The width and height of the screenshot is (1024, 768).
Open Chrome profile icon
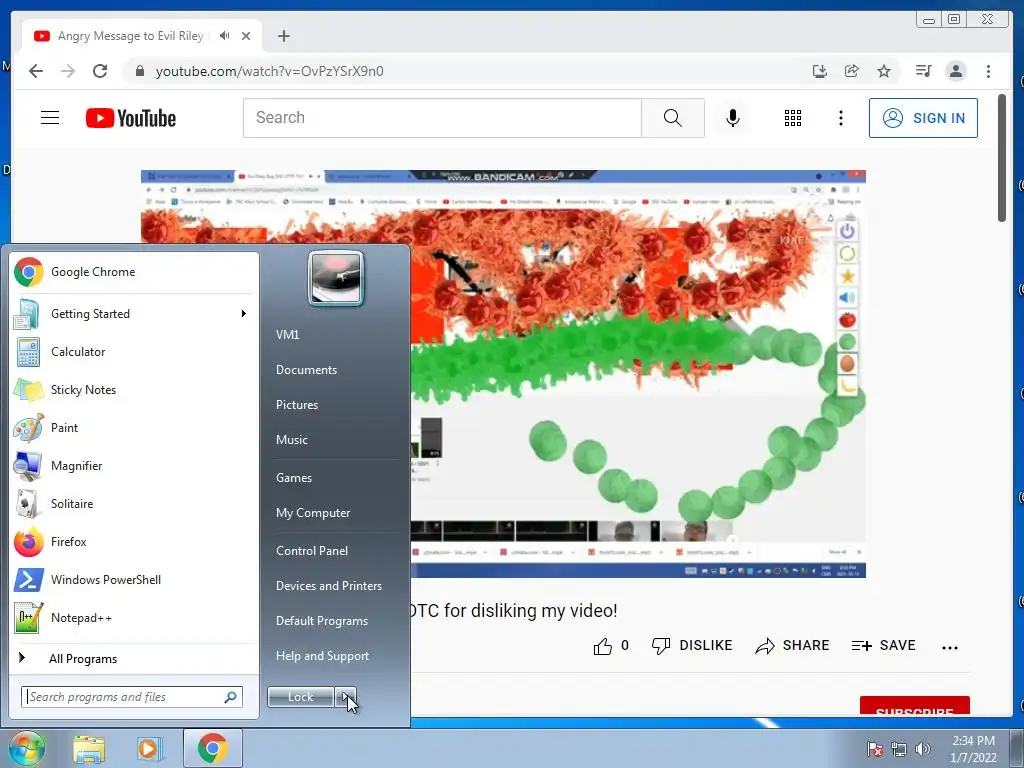(956, 71)
